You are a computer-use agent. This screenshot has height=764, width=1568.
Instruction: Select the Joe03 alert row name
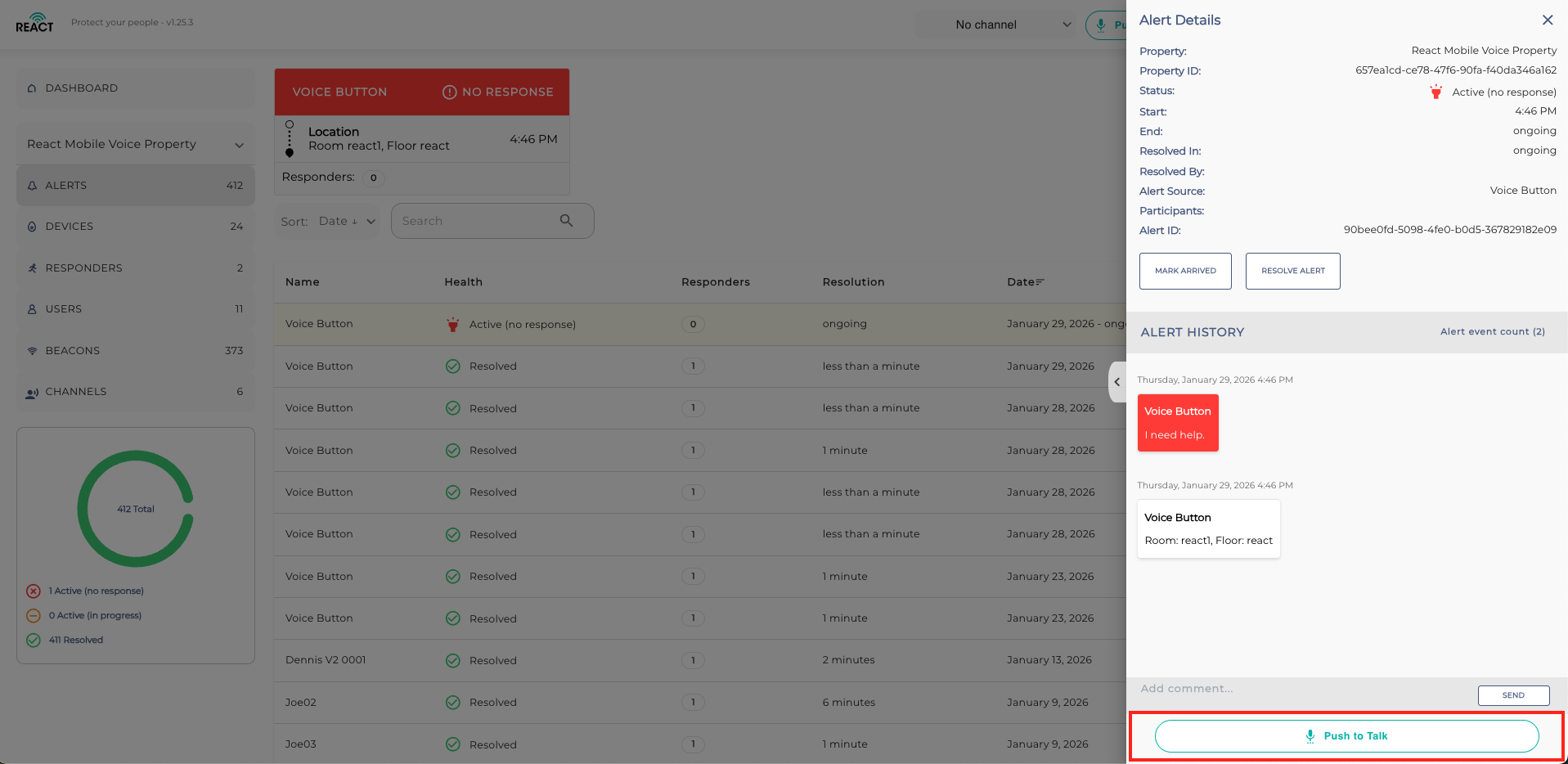(301, 744)
